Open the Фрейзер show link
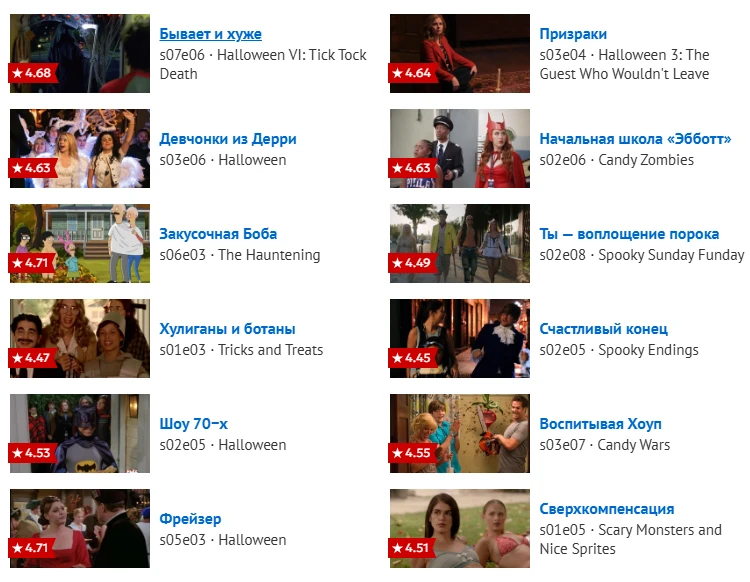The image size is (750, 582). (x=190, y=519)
